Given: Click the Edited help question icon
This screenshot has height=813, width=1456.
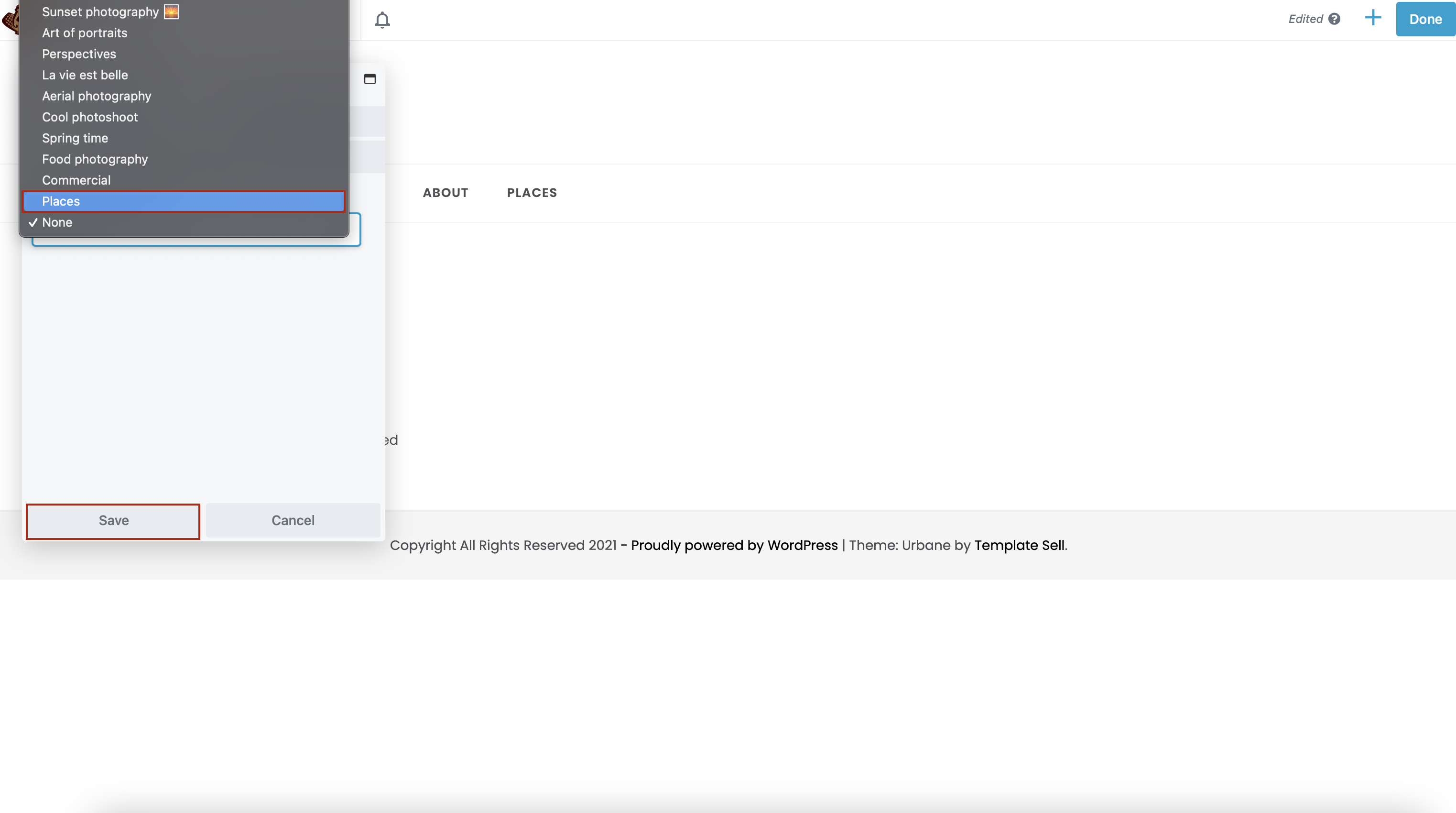Looking at the screenshot, I should coord(1335,19).
